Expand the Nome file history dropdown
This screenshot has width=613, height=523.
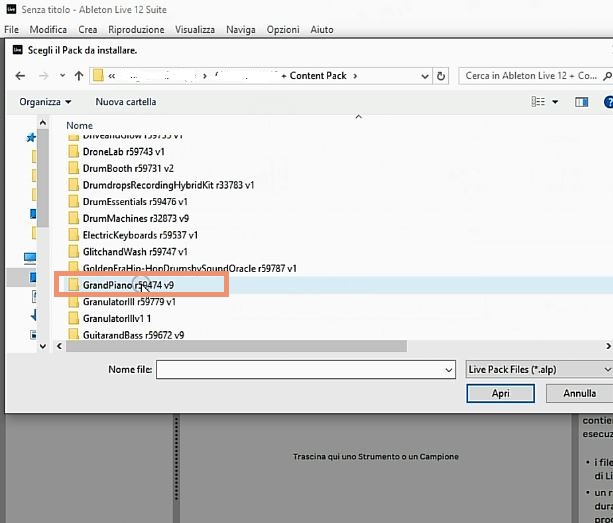click(x=448, y=370)
